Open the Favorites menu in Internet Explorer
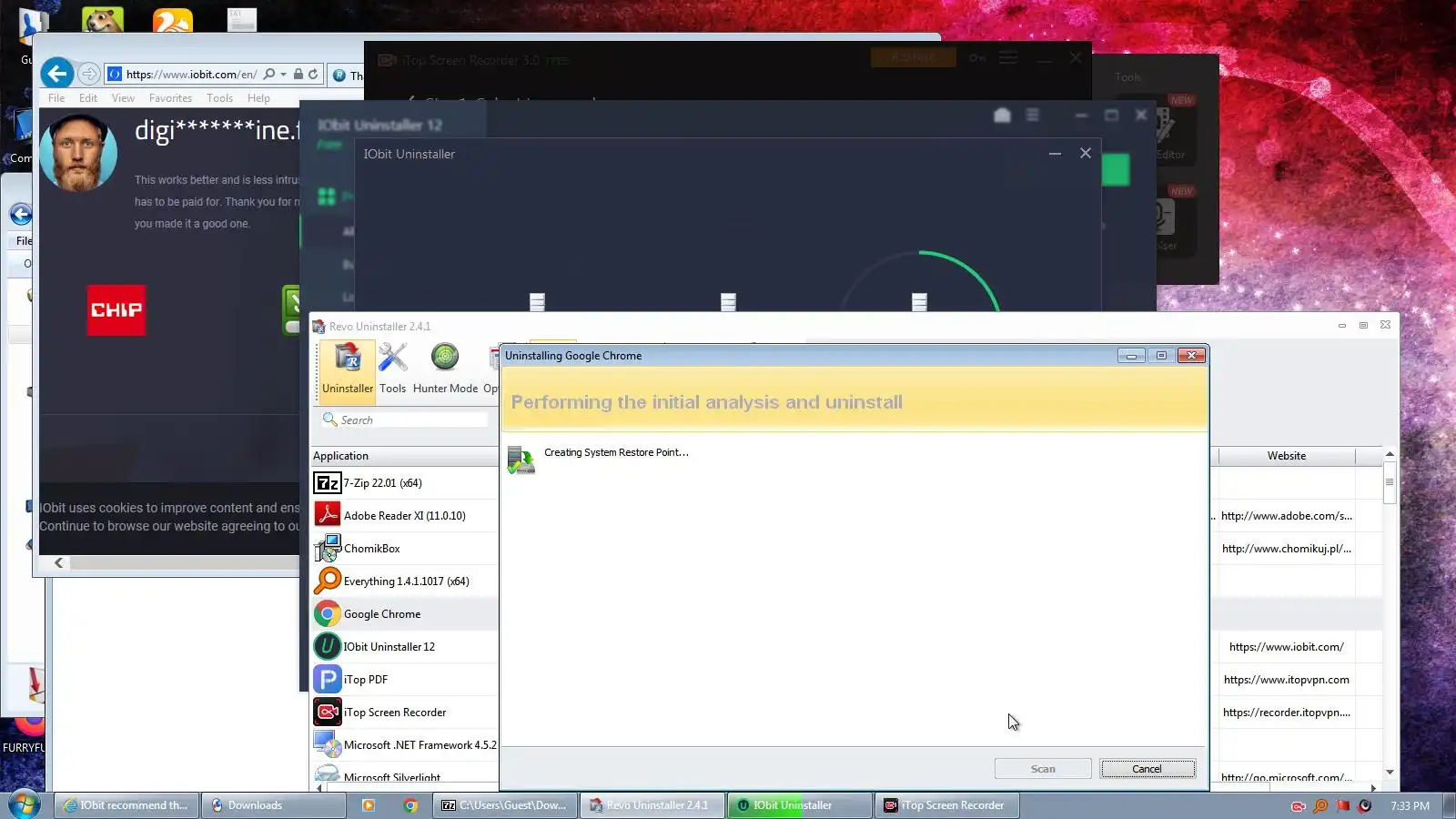The height and width of the screenshot is (819, 1456). (170, 98)
